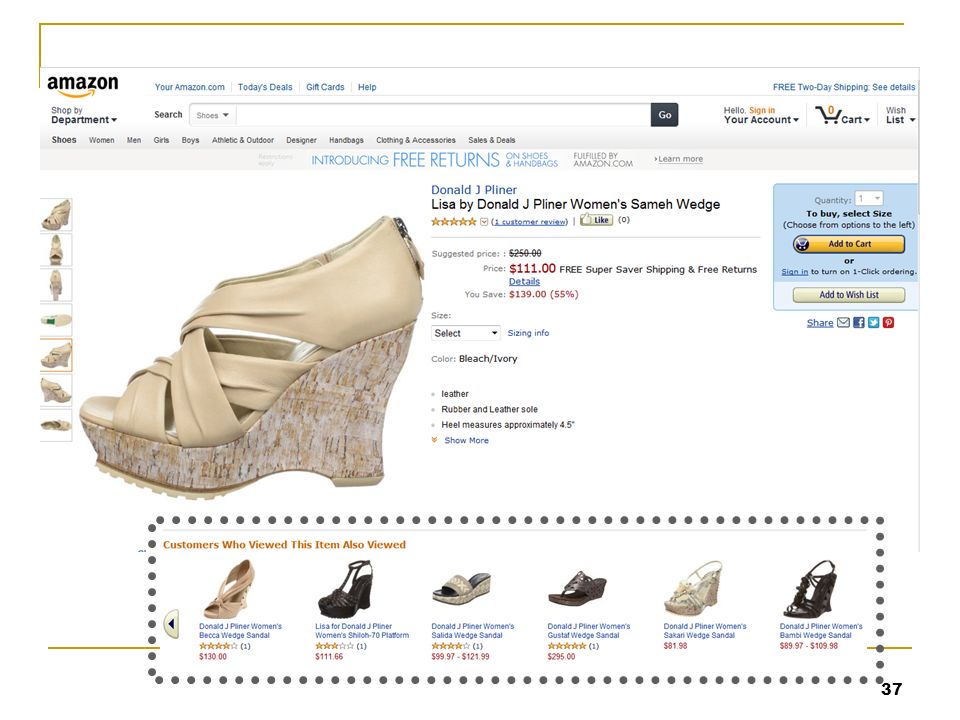Click the Salida Wedge Sandal image

[x=462, y=589]
